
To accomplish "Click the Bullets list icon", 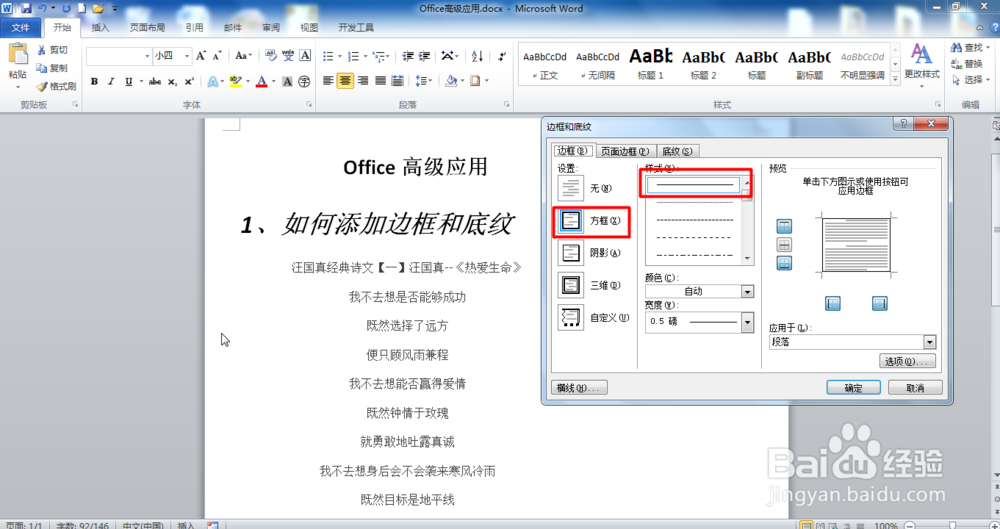I will [328, 56].
